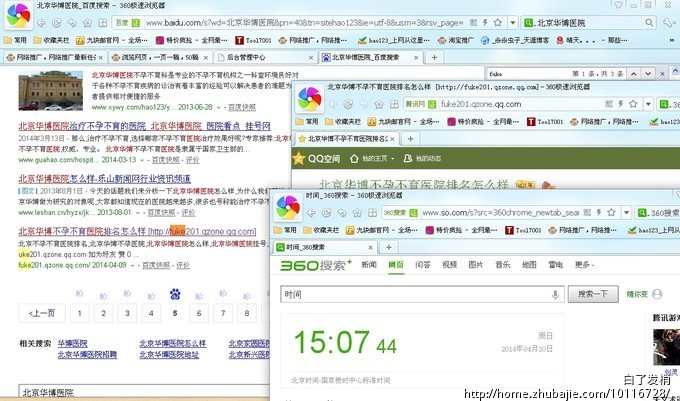
Task: Click the user avatar icon beside 随你变
Action: tap(657, 294)
